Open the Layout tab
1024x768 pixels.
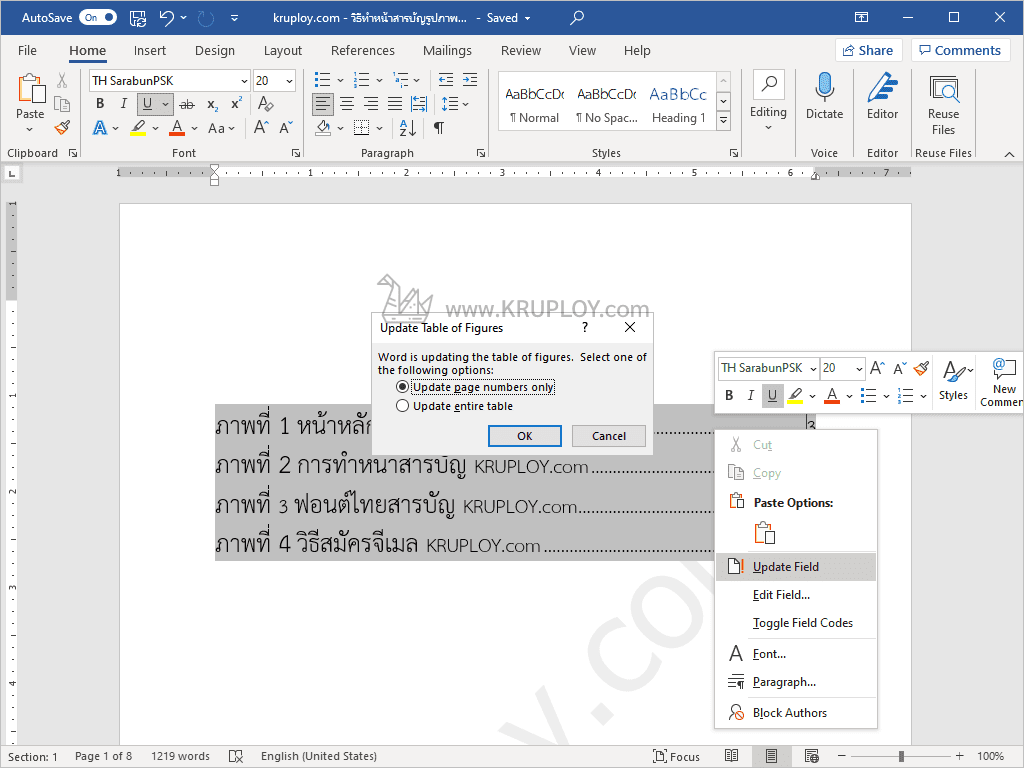pos(283,50)
